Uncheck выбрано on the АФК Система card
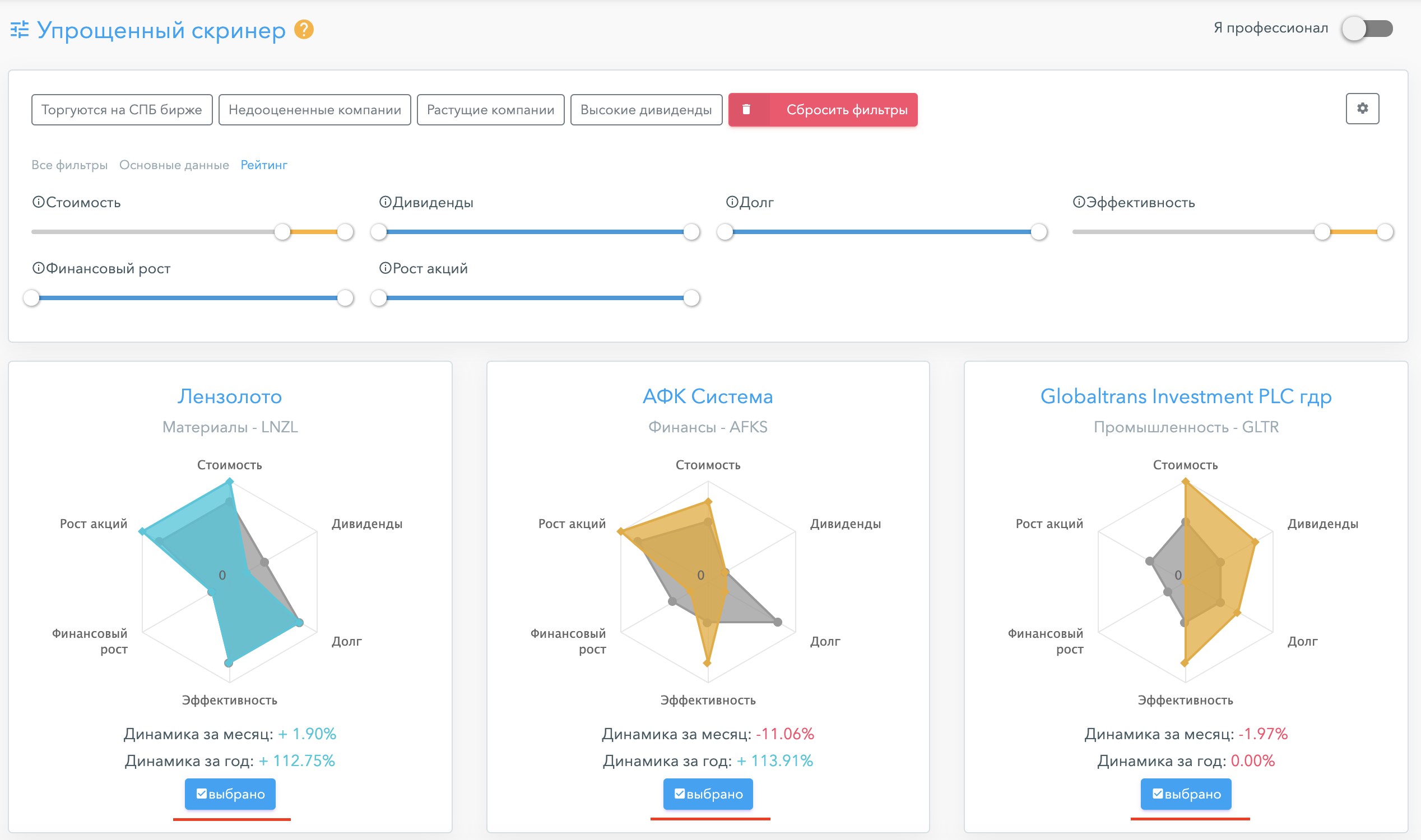This screenshot has height=840, width=1421. (x=708, y=794)
